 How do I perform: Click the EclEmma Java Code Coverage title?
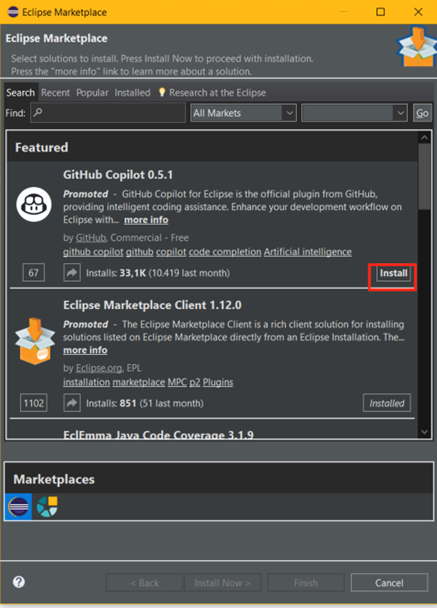click(159, 434)
